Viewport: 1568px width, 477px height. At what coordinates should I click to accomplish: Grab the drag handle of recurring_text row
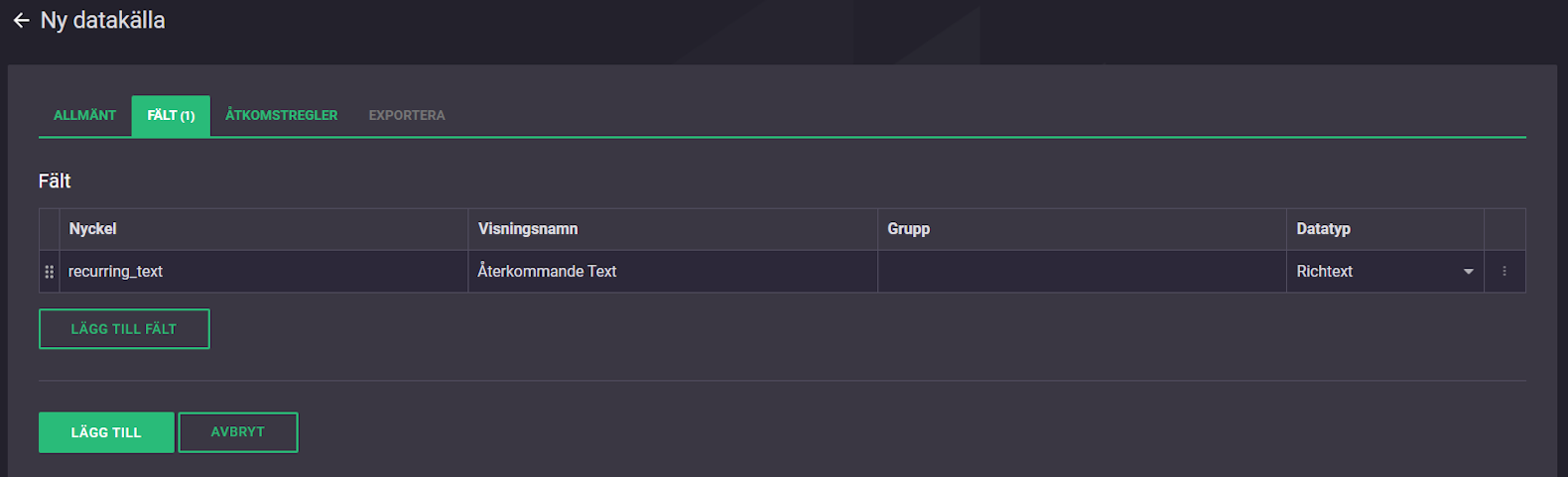(x=50, y=272)
